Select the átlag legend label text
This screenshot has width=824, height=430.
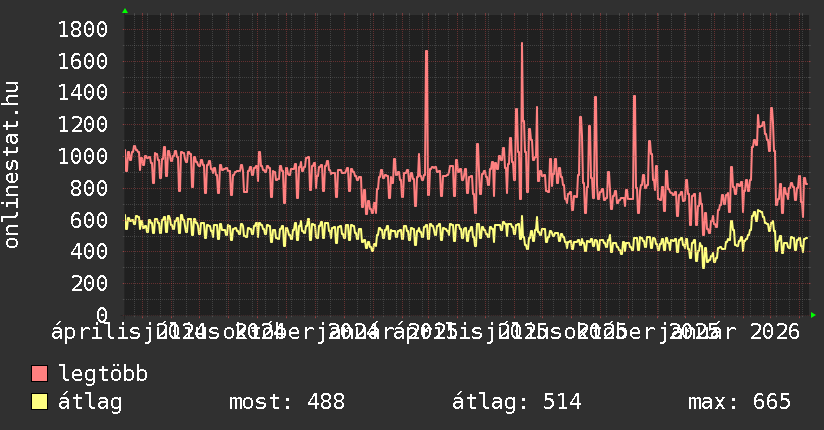[90, 402]
